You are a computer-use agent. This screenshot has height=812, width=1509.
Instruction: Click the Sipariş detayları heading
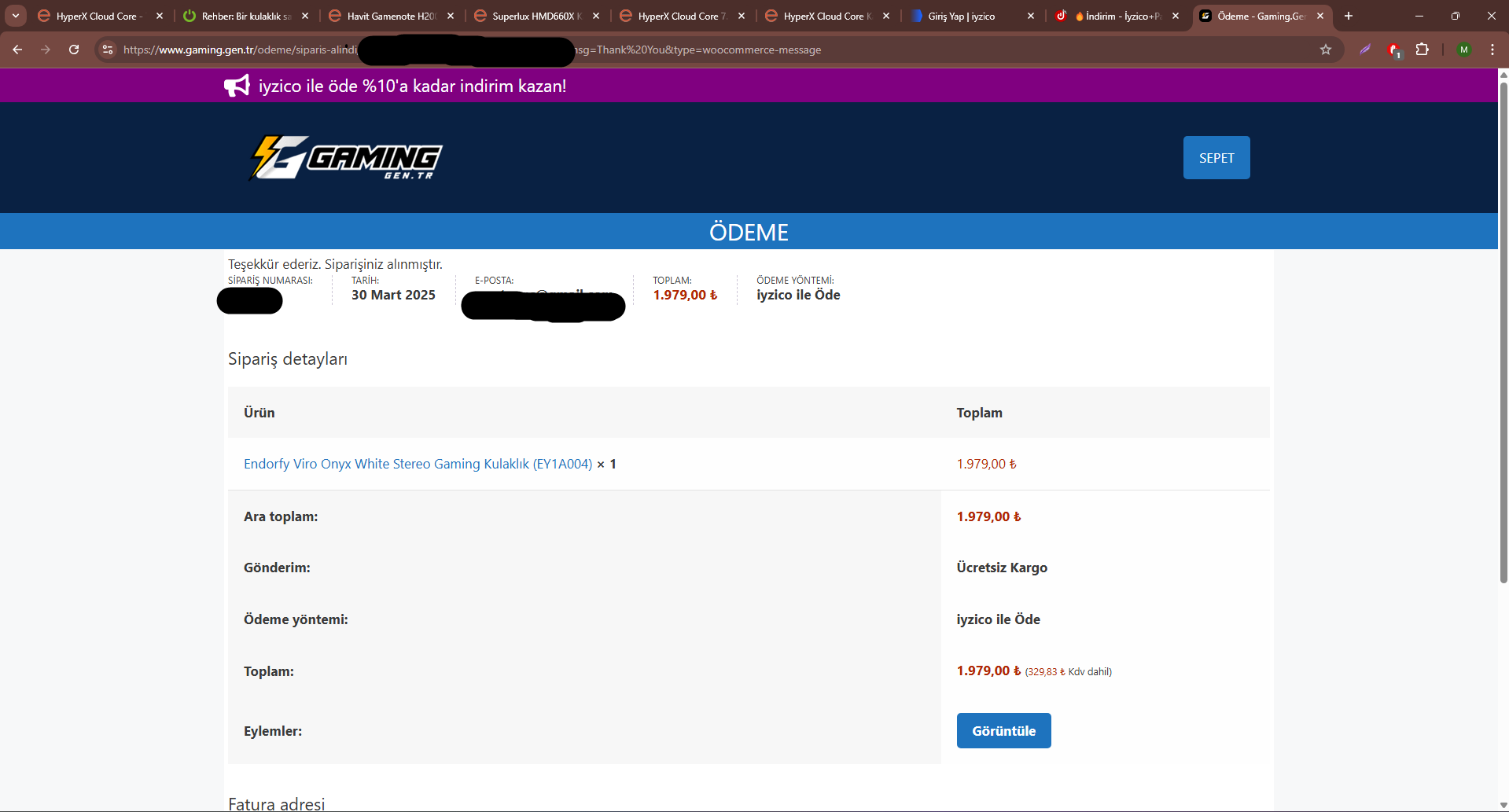288,359
